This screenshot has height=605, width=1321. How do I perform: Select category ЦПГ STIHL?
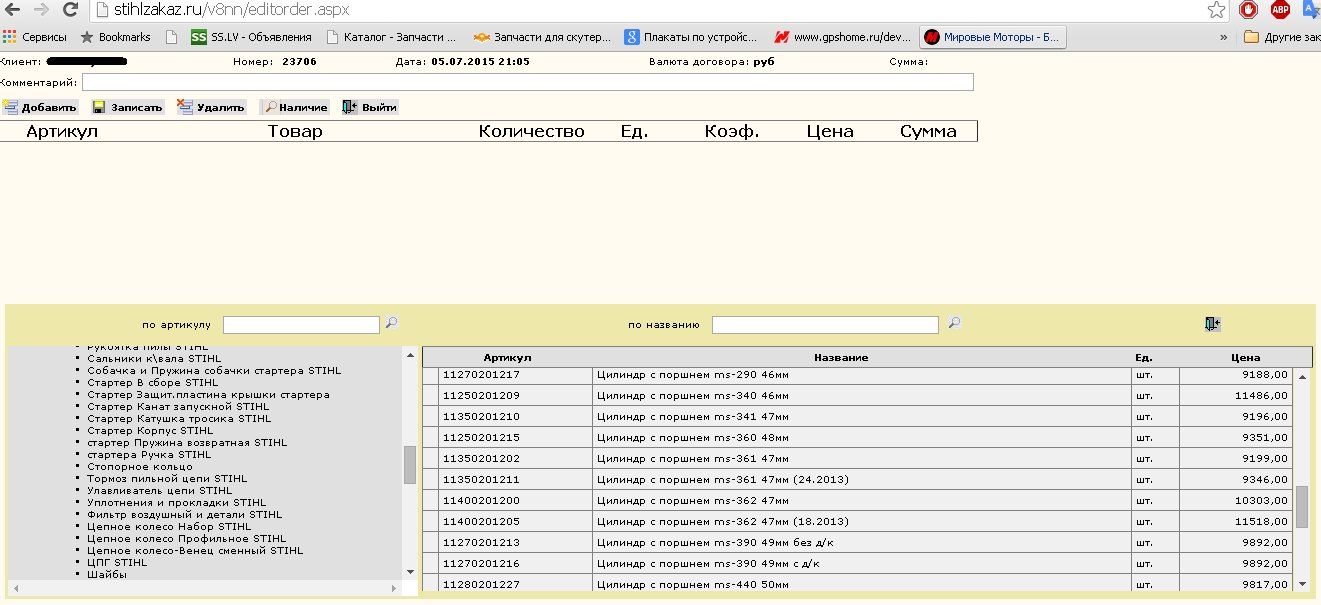pyautogui.click(x=118, y=562)
